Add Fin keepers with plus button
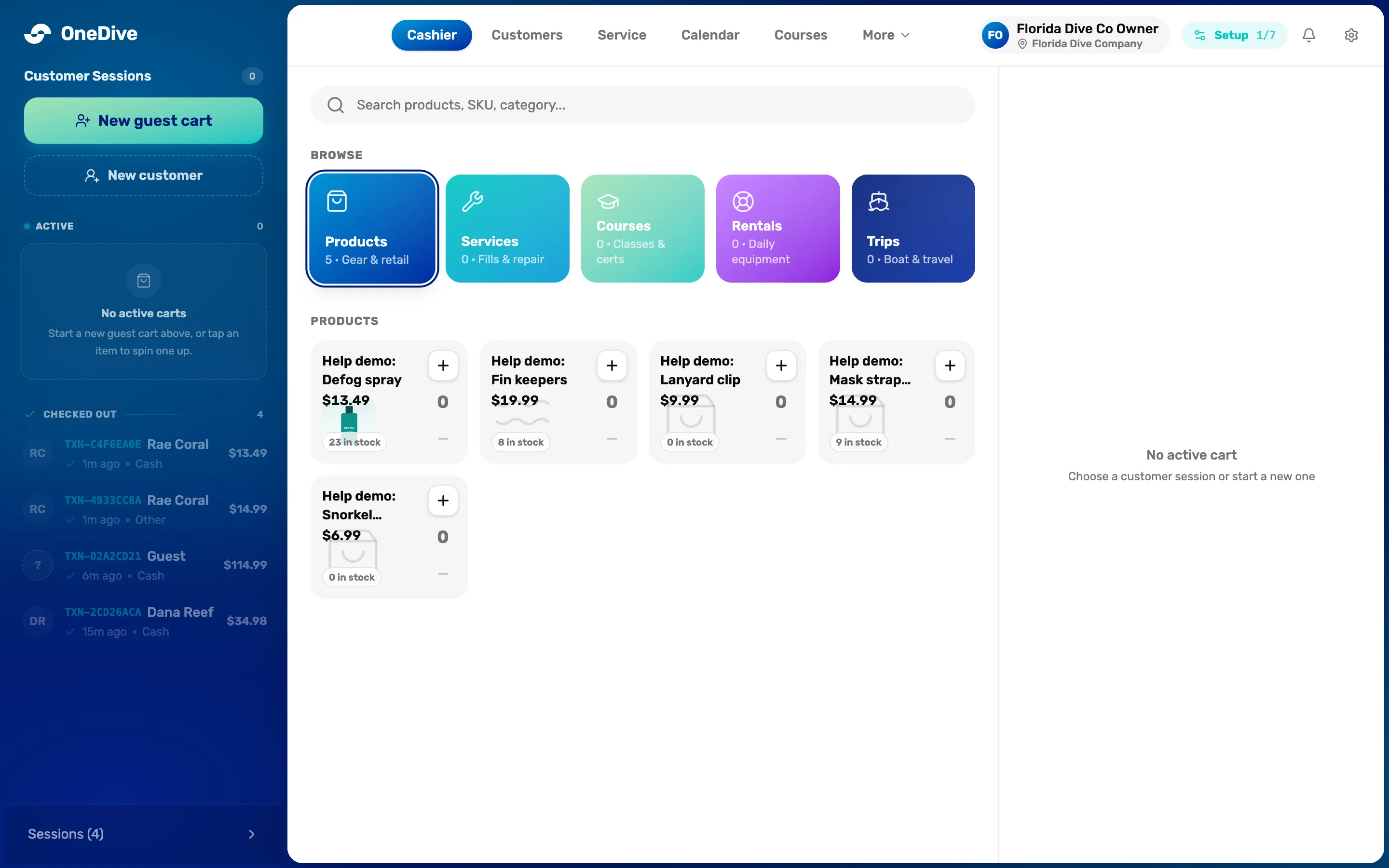Screen dimensions: 1389x868 [x=612, y=365]
